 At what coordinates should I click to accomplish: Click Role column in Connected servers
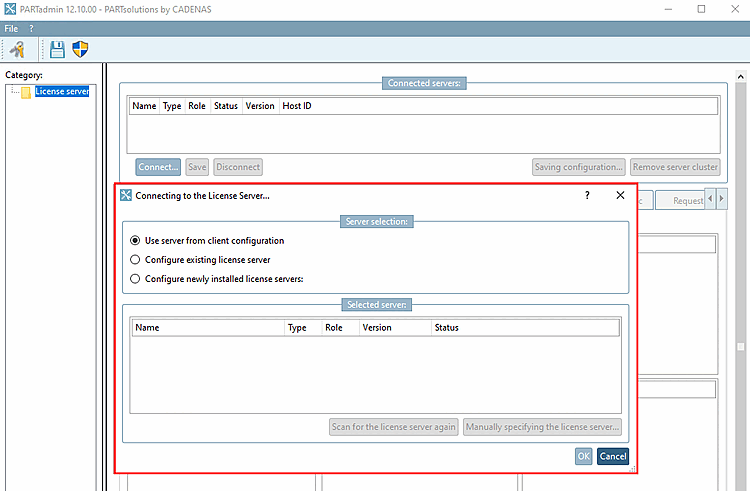[x=197, y=106]
